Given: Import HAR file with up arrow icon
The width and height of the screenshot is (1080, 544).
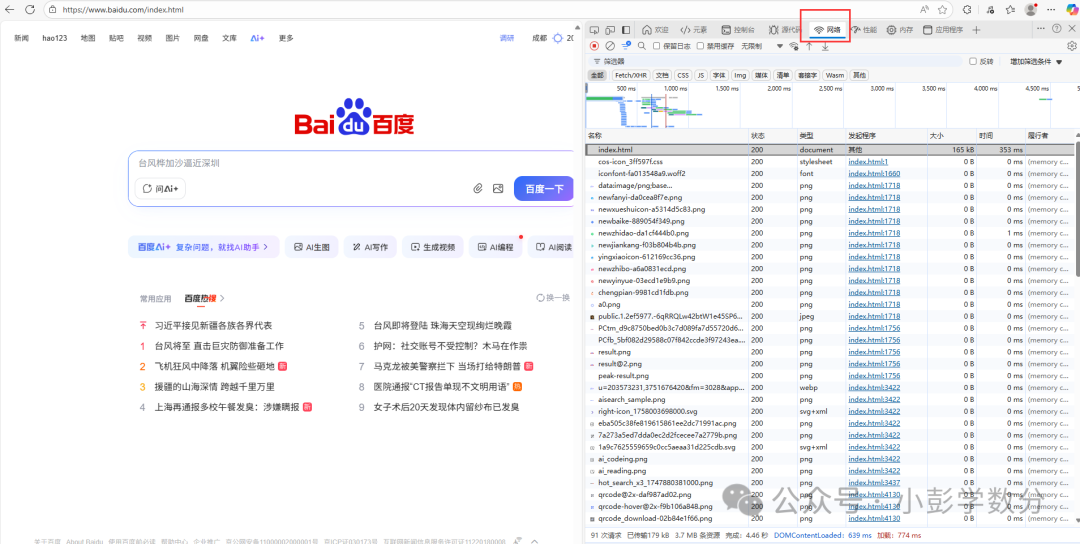Looking at the screenshot, I should click(x=809, y=46).
